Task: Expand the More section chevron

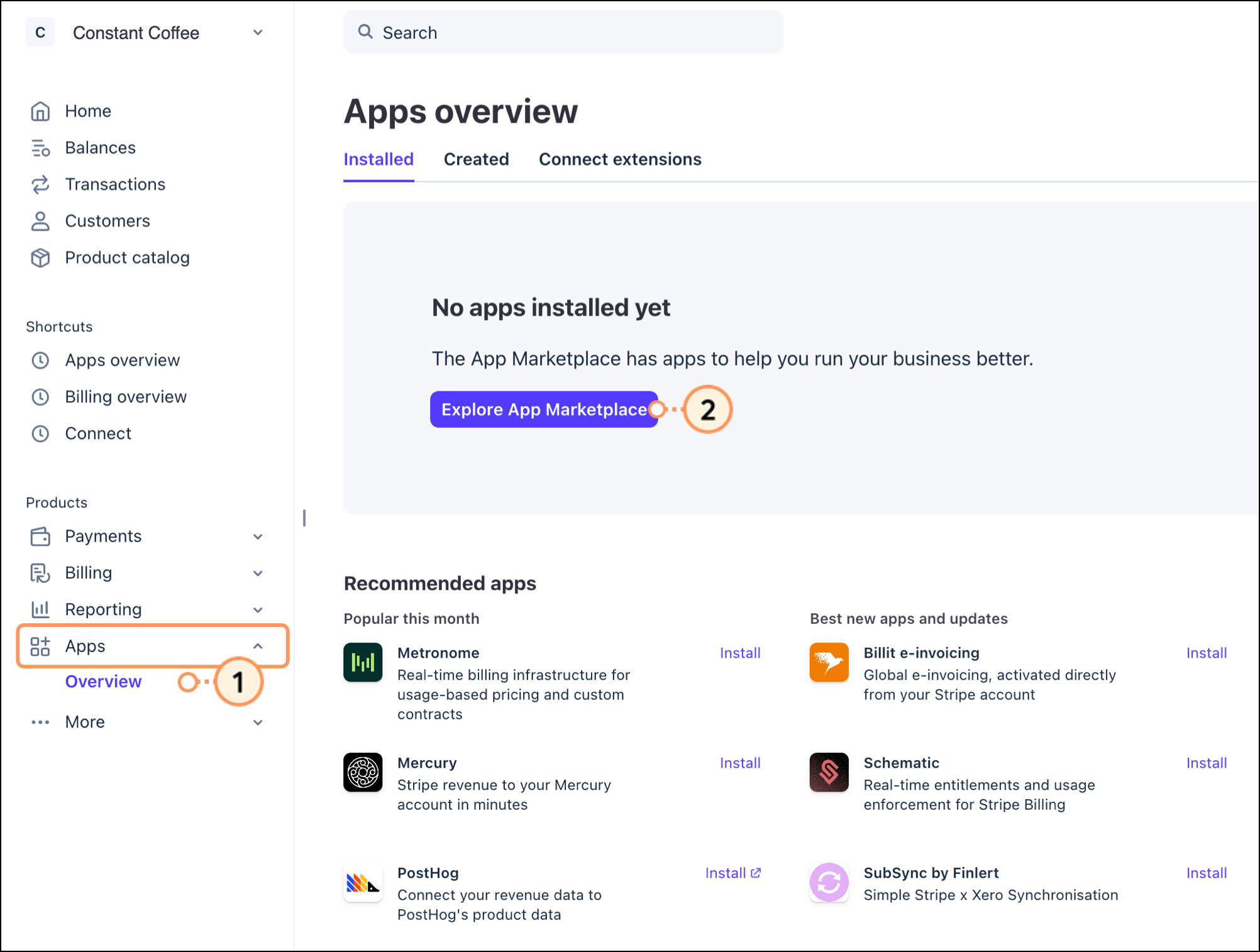Action: click(x=258, y=723)
